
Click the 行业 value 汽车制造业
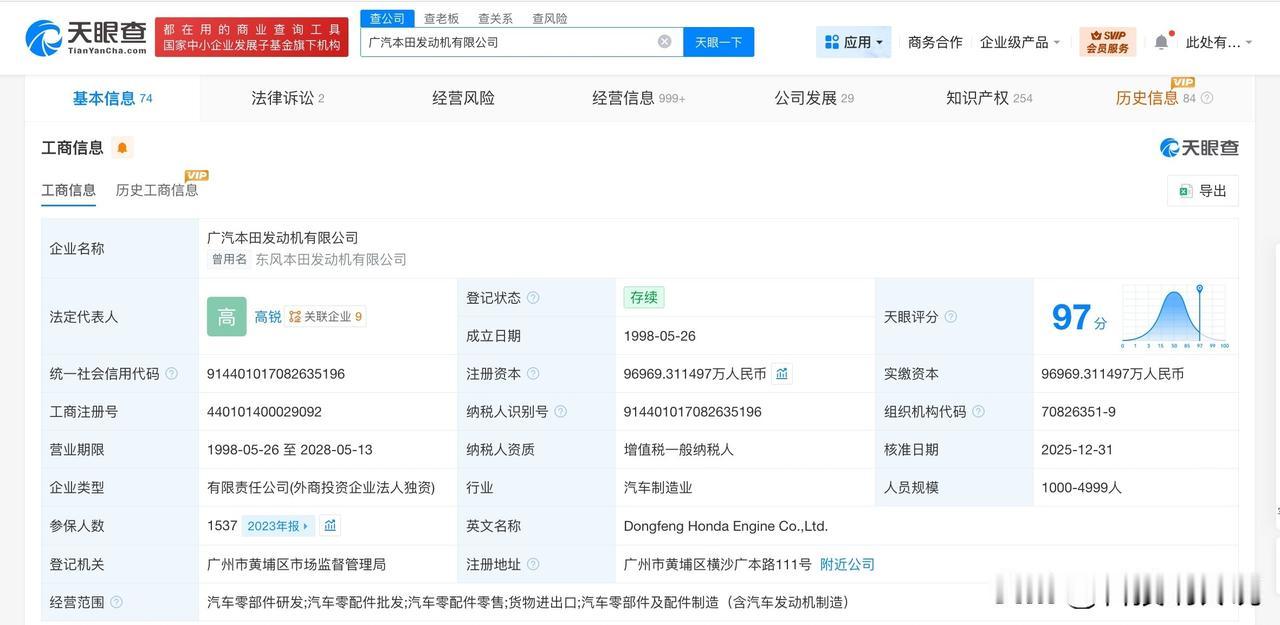click(x=658, y=488)
